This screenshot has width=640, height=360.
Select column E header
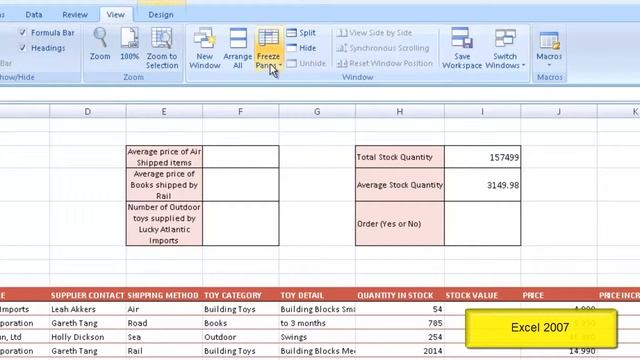(x=164, y=111)
